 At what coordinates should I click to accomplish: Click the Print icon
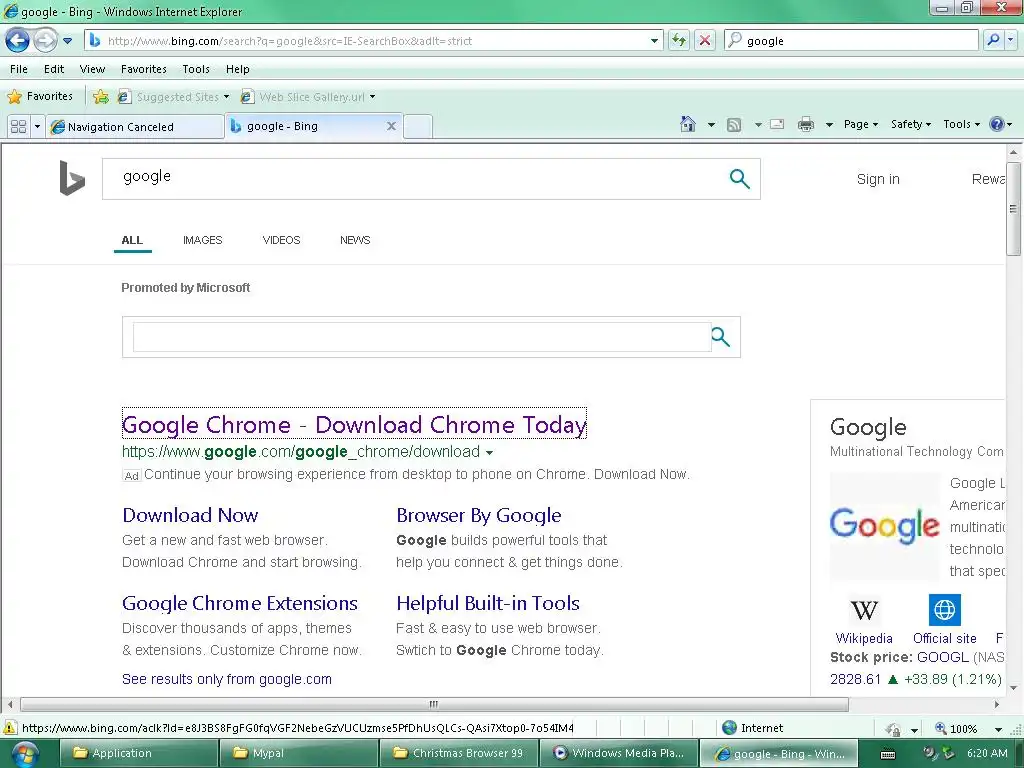pyautogui.click(x=806, y=124)
